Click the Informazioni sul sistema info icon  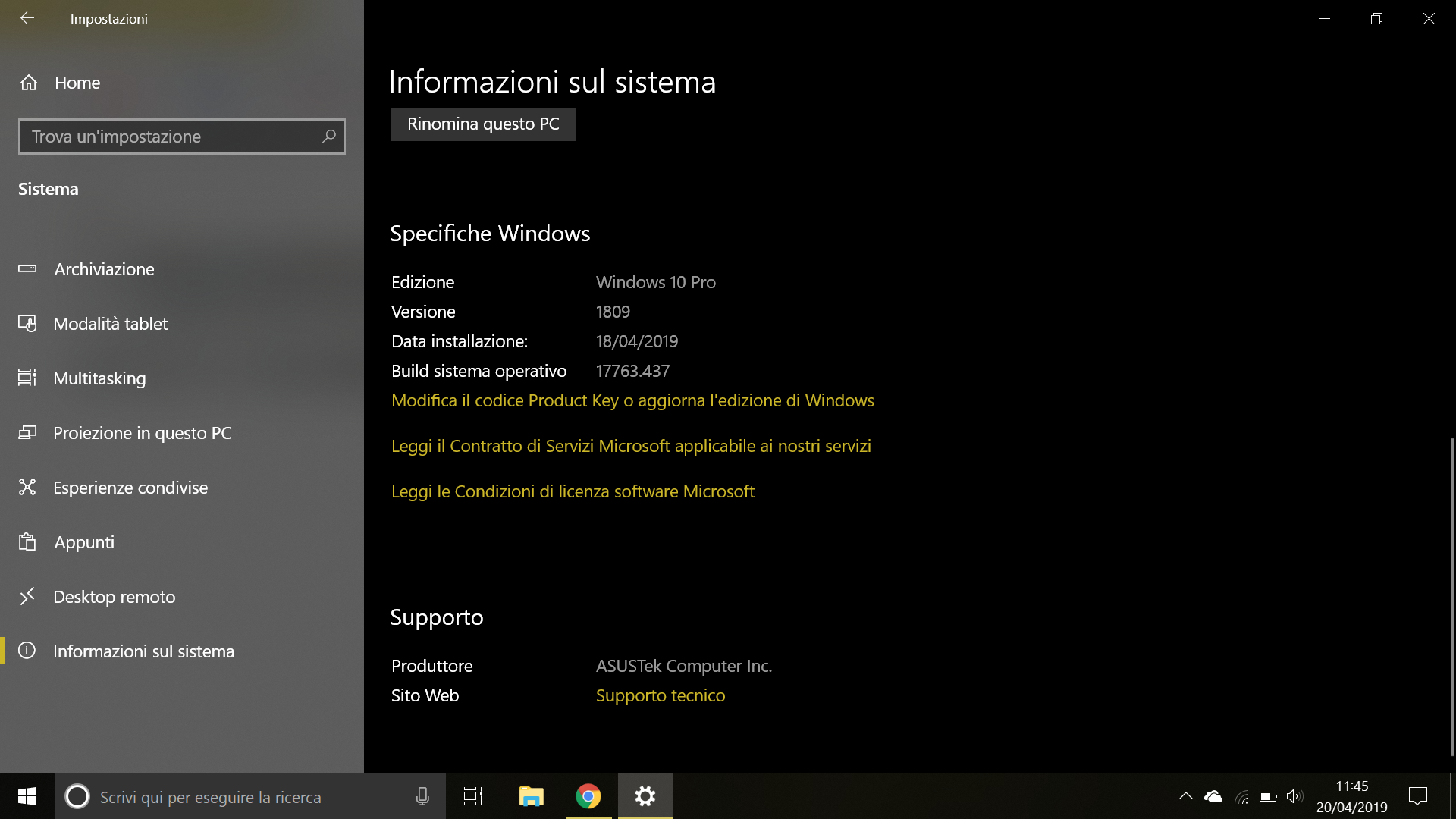[27, 651]
